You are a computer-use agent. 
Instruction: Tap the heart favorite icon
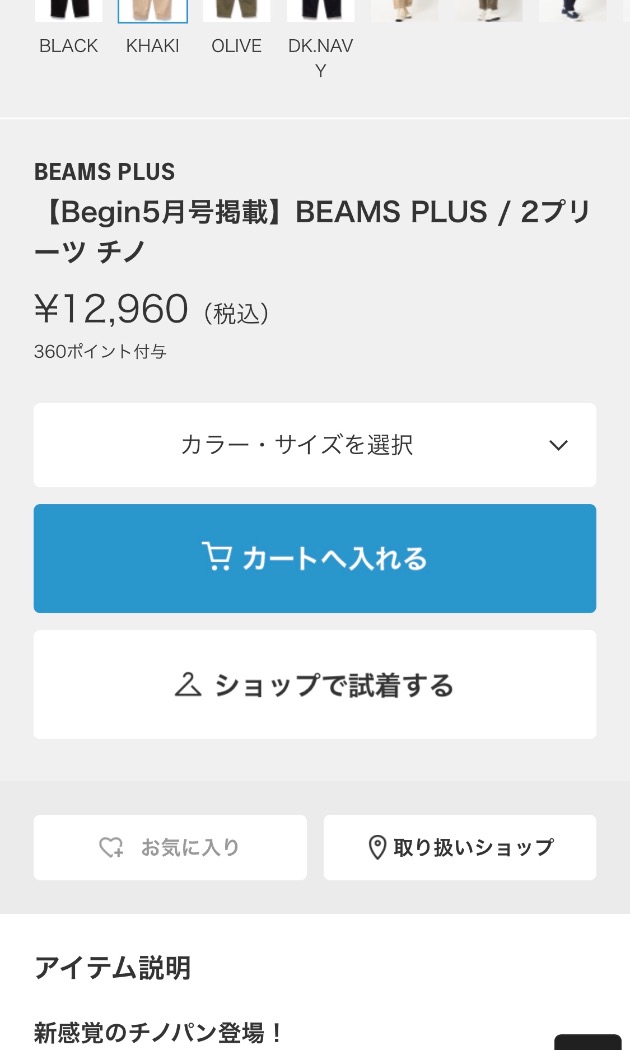click(x=111, y=848)
